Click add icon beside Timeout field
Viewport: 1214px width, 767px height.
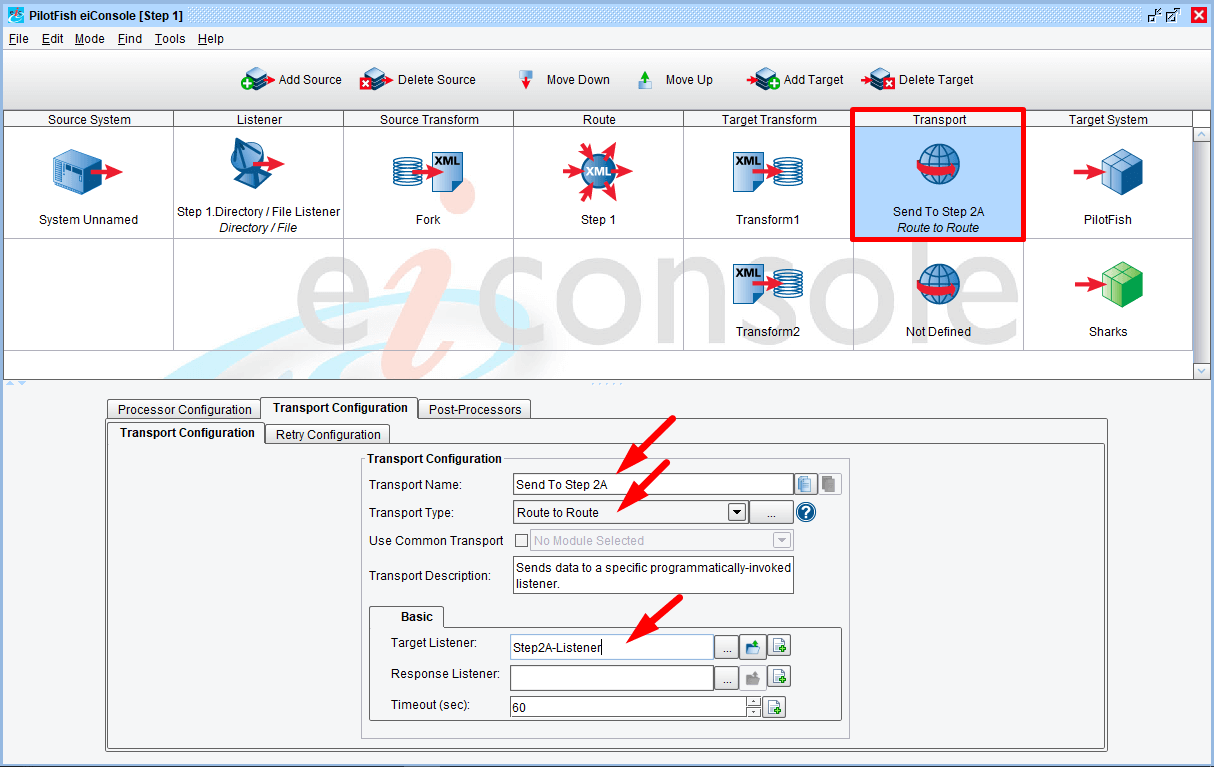tap(774, 707)
